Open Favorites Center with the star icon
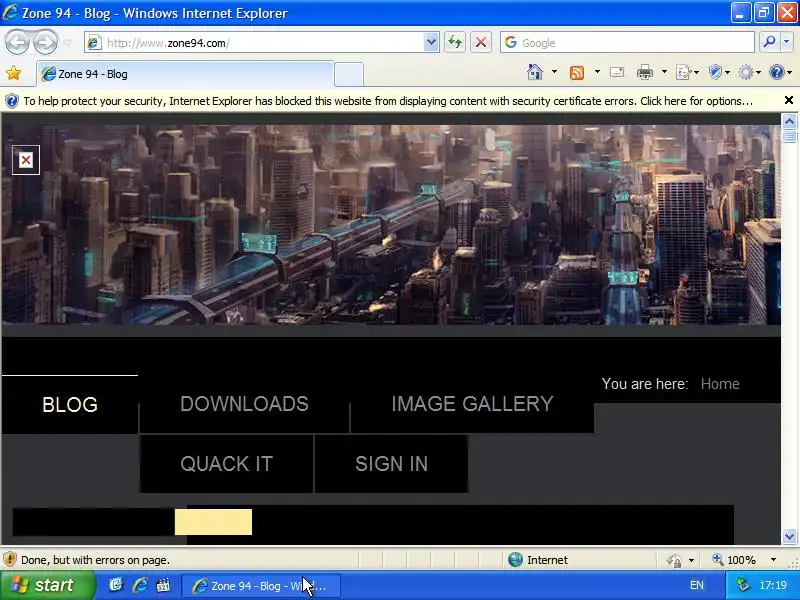The width and height of the screenshot is (800, 600). pos(14,73)
